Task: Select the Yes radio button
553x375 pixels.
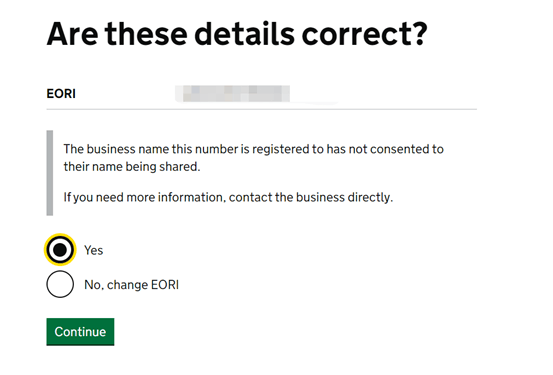Action: pos(60,250)
